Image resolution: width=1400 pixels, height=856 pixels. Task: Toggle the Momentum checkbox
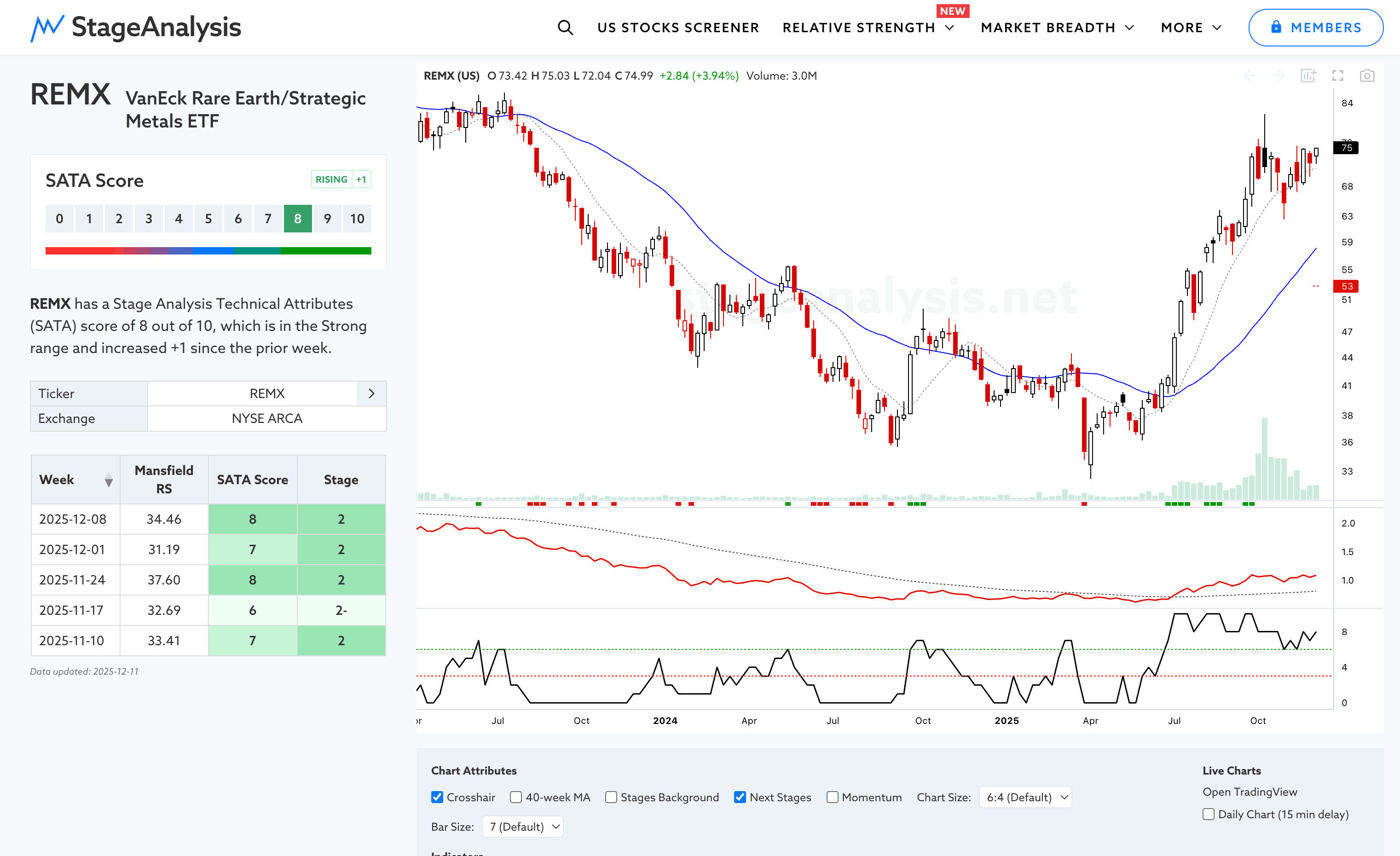(x=833, y=797)
